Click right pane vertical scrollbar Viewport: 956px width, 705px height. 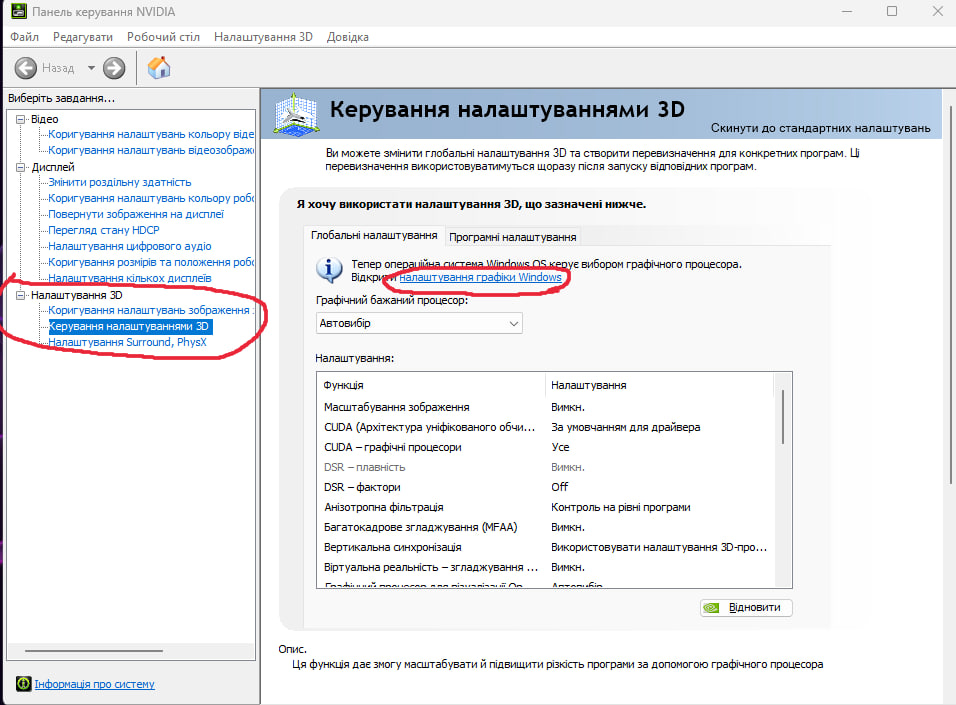point(950,294)
